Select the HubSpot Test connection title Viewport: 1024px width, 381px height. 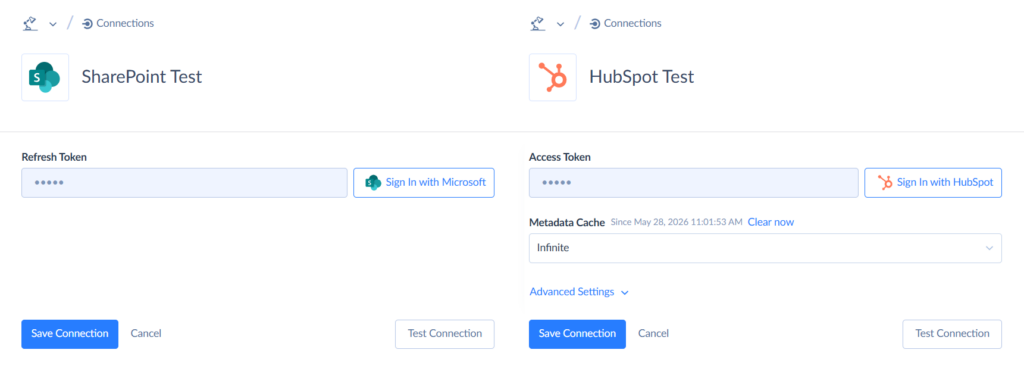(x=641, y=77)
